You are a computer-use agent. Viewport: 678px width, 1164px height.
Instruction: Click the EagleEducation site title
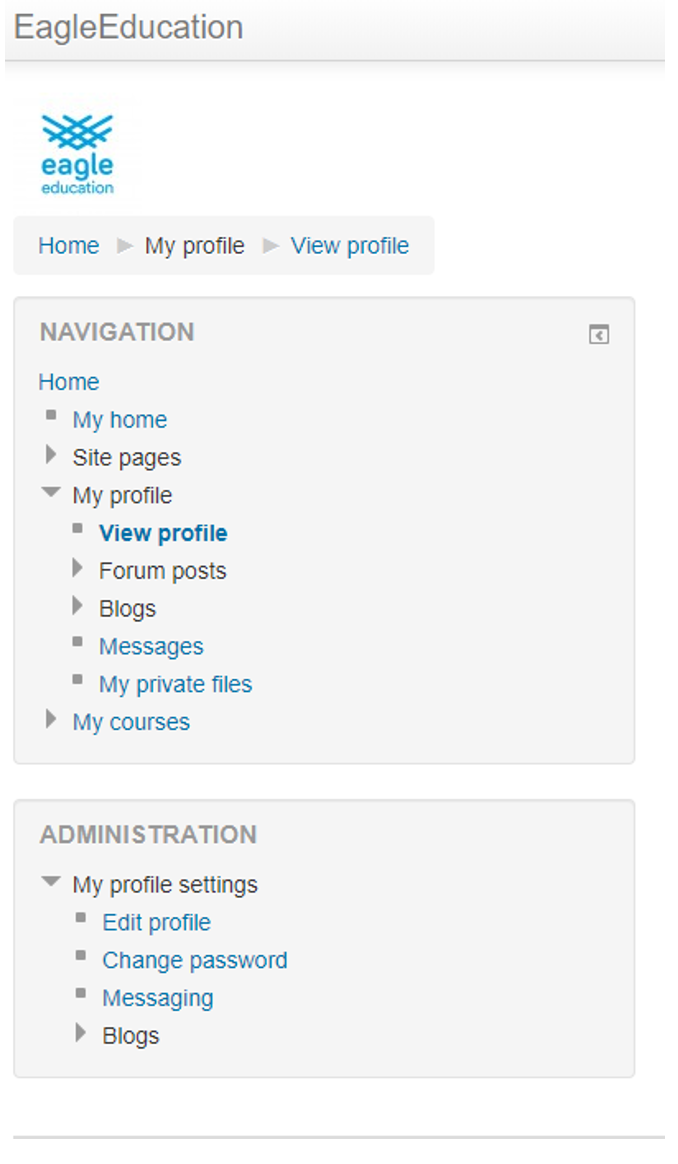(128, 27)
